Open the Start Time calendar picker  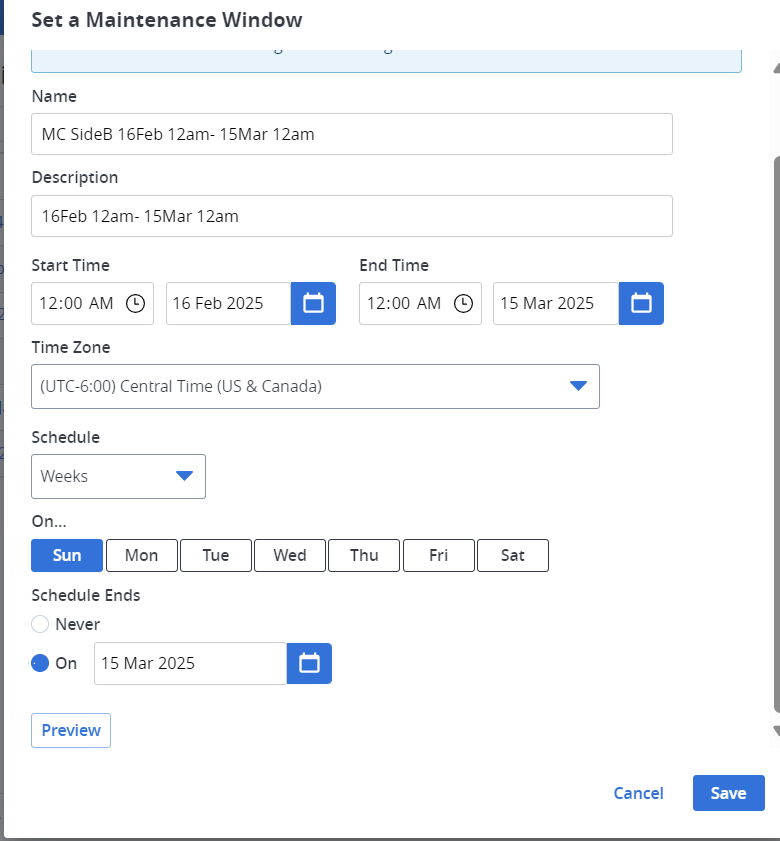(313, 303)
